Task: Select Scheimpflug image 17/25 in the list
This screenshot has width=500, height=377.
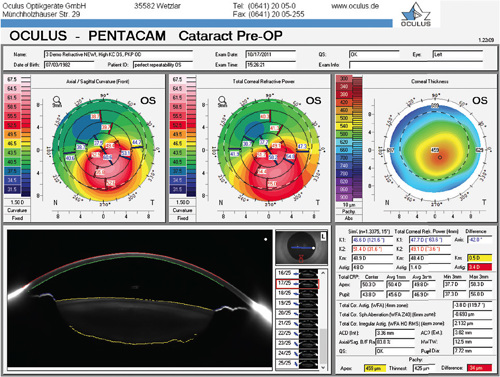Action: [297, 283]
